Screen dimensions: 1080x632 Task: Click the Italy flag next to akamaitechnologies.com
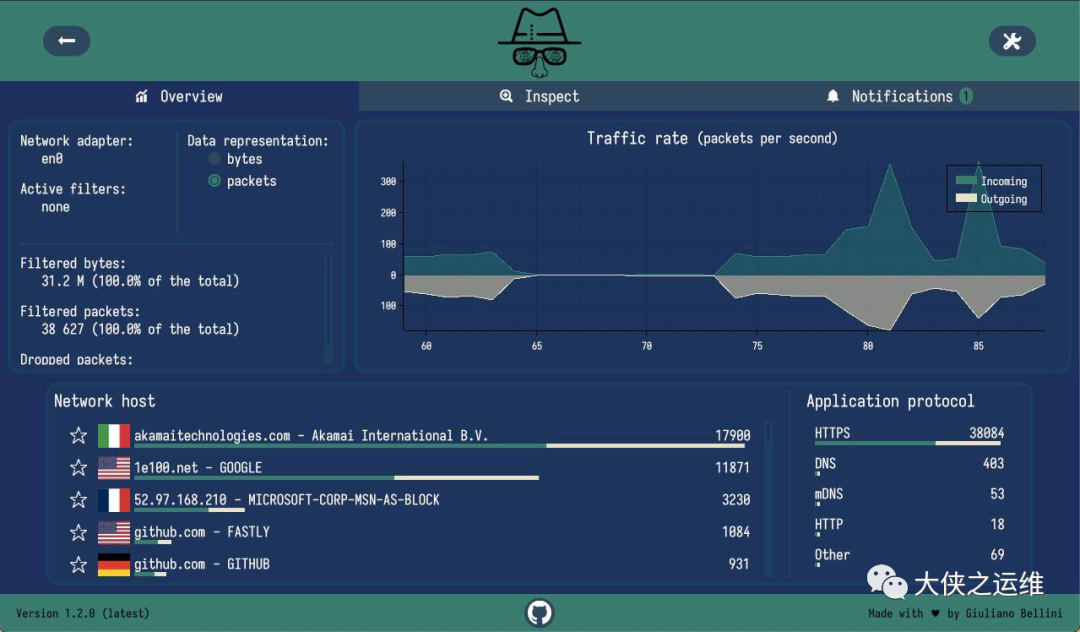tap(114, 436)
